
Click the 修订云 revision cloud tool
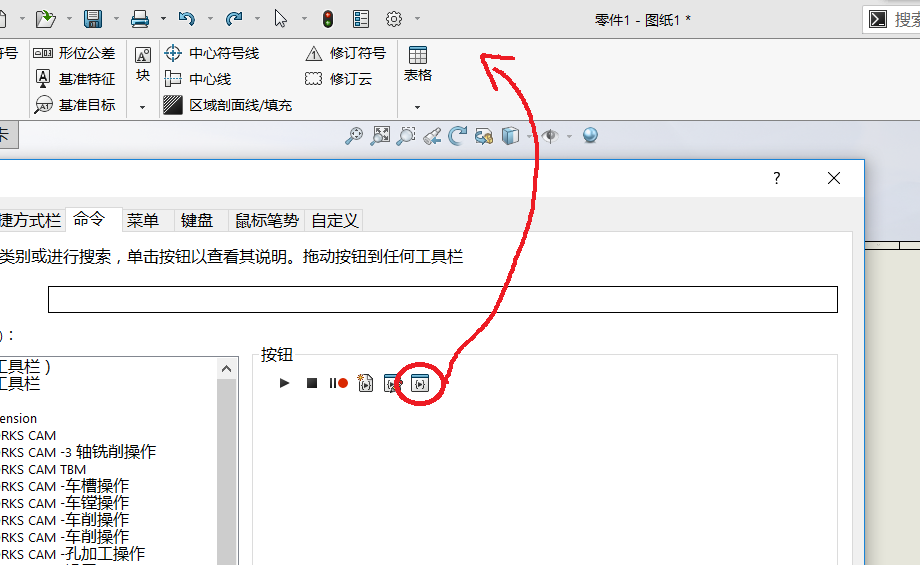[x=339, y=79]
